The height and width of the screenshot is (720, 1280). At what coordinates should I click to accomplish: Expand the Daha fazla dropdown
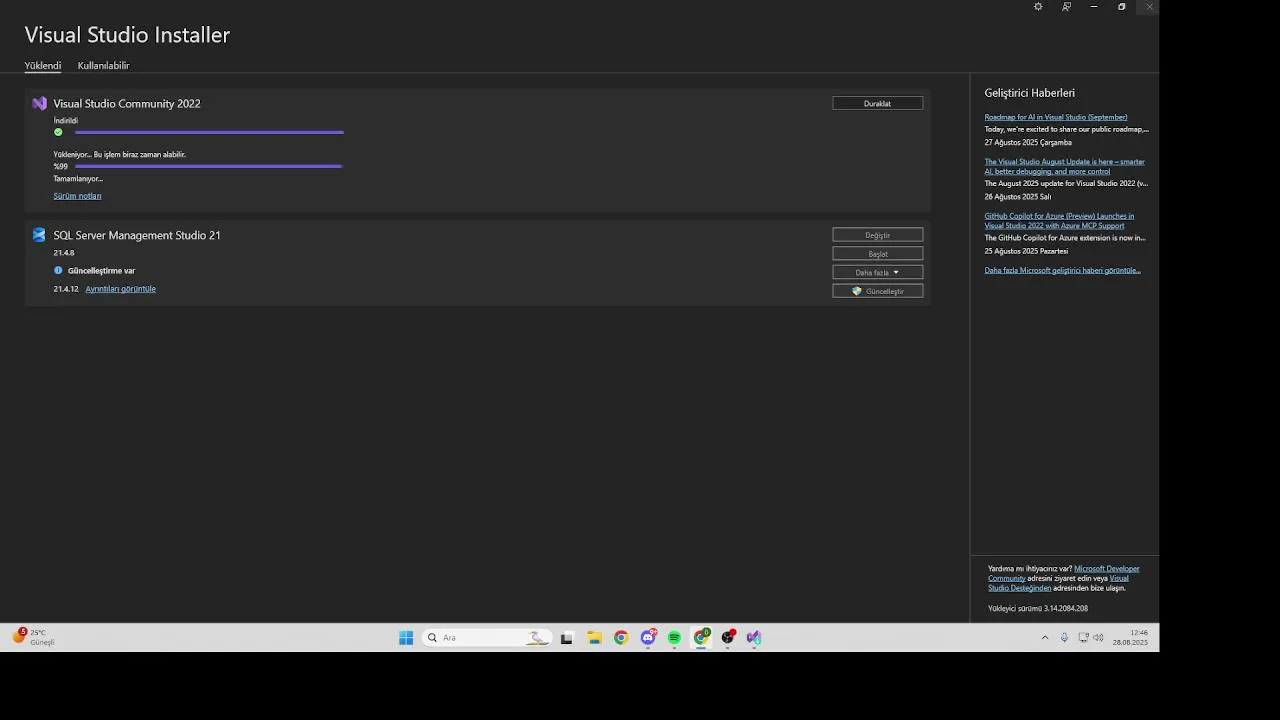(x=877, y=272)
